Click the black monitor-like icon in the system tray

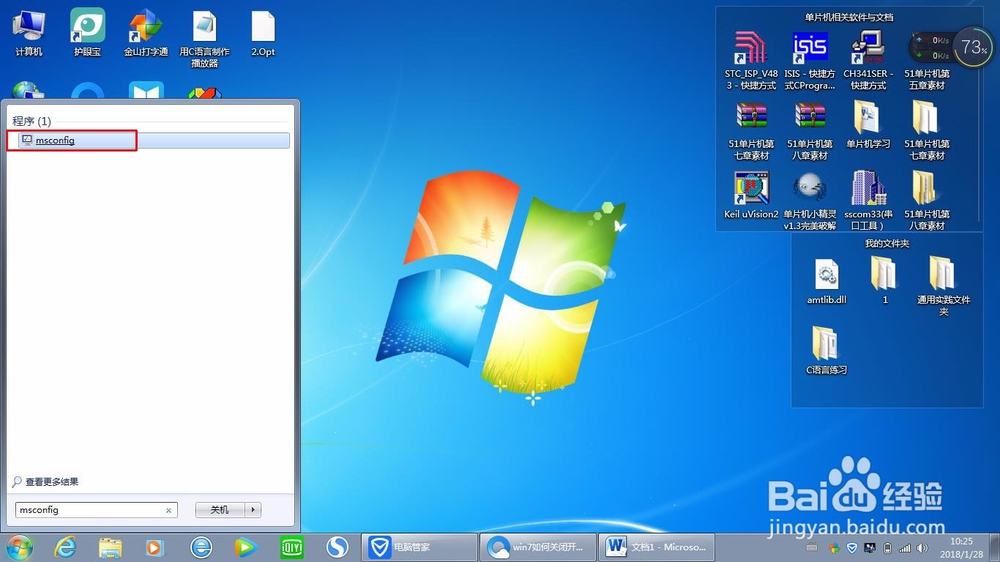tap(869, 548)
